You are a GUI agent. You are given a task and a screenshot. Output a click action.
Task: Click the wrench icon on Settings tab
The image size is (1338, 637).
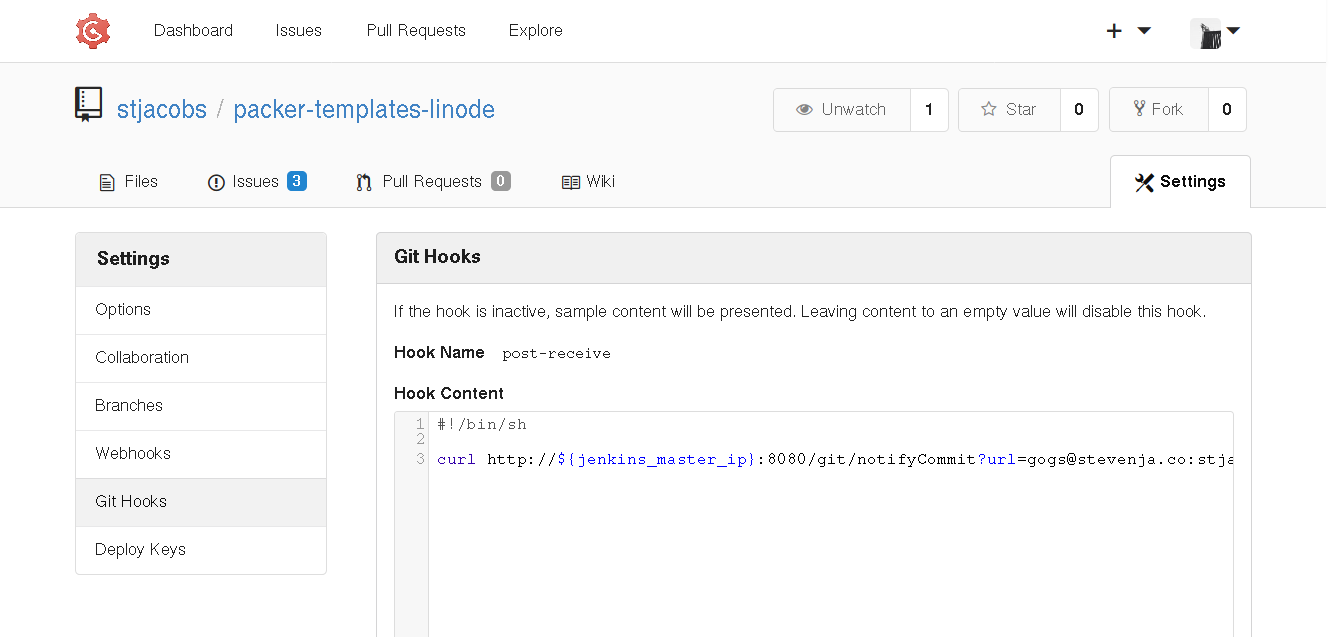(1144, 182)
